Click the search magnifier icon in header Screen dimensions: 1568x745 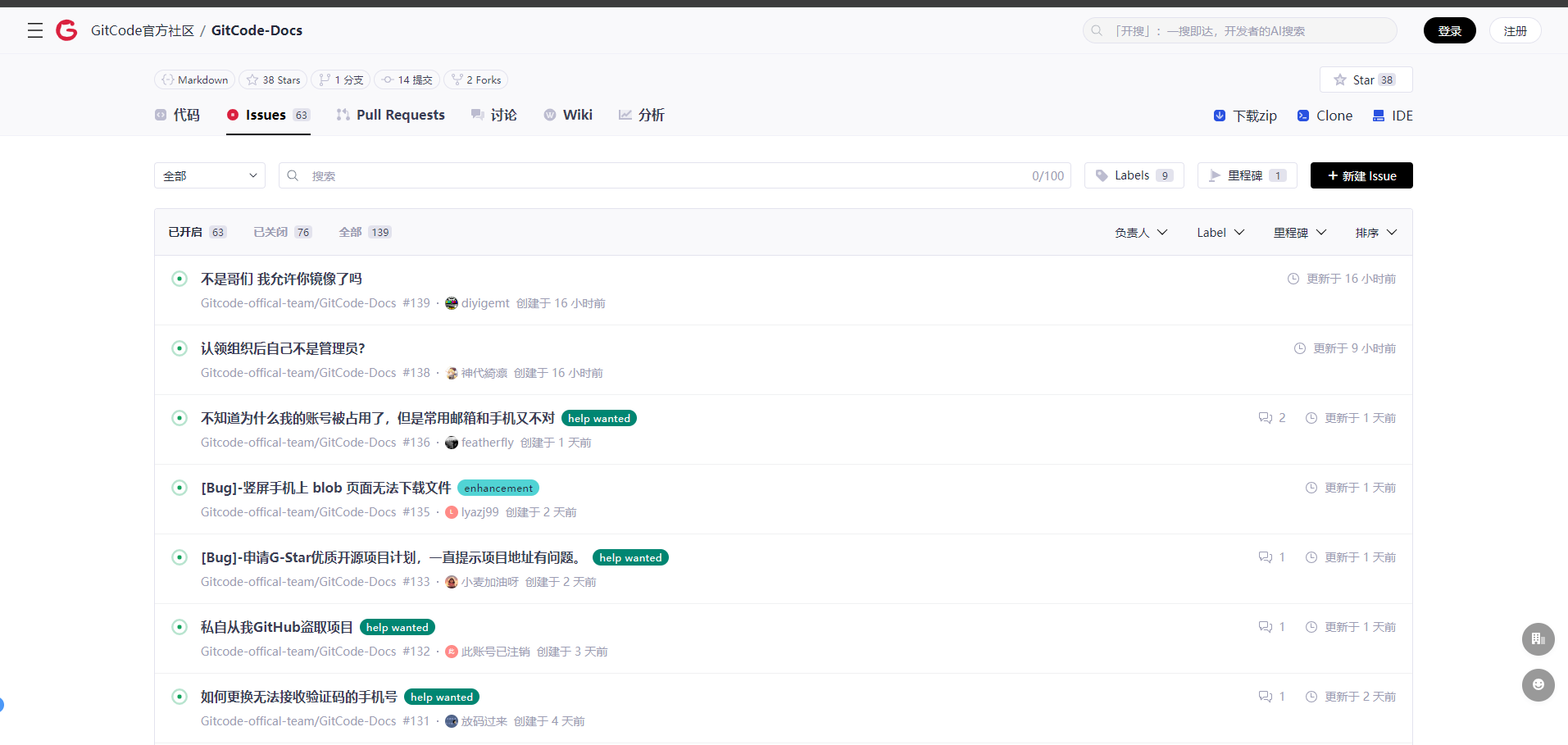coord(1097,31)
